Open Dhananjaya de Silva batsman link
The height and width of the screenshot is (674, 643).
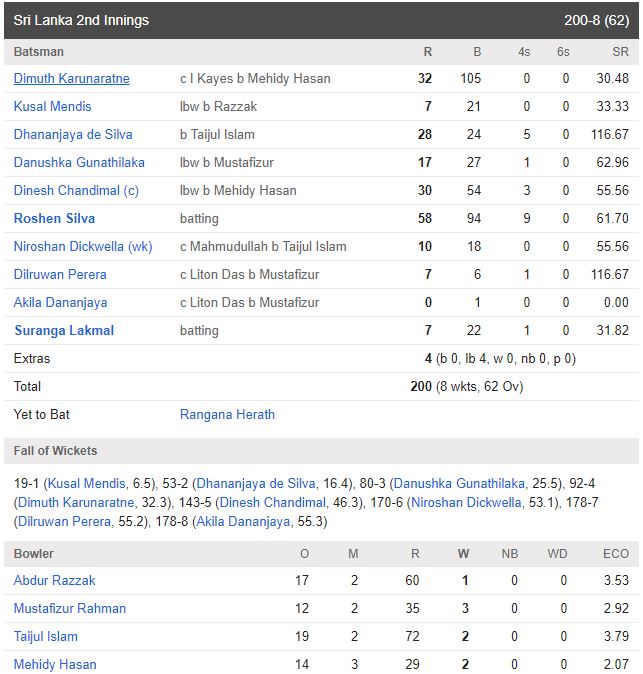(73, 135)
